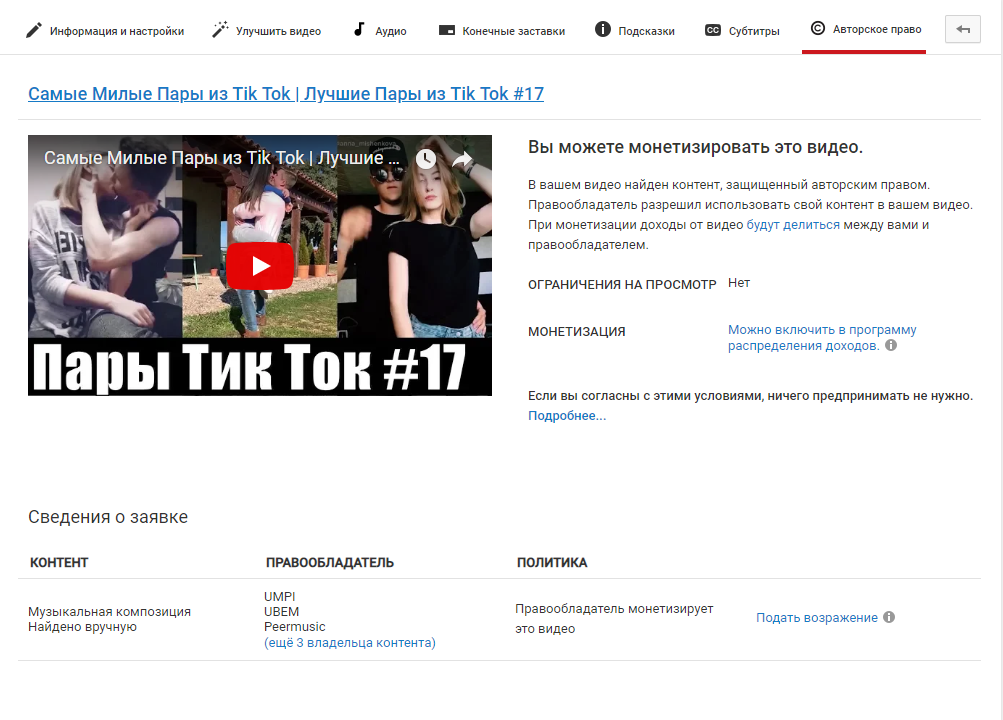The width and height of the screenshot is (1003, 720).
Task: Click the UMPI rights holder text
Action: point(280,597)
